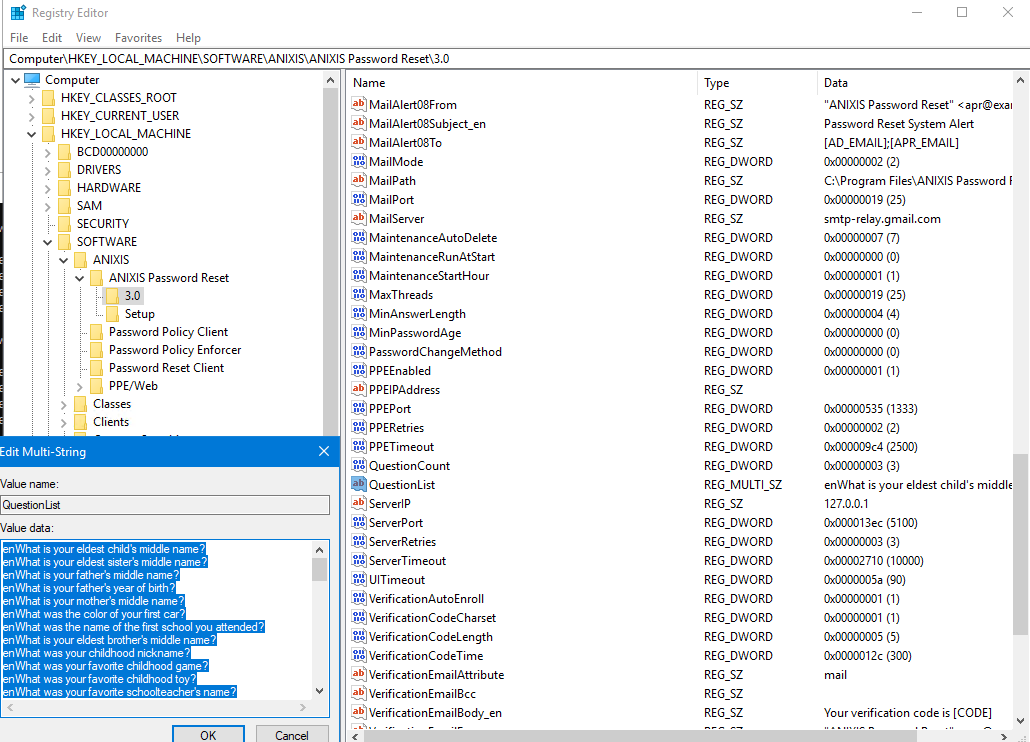The height and width of the screenshot is (742, 1030).
Task: Collapse the ANIXIS Password Reset node
Action: pyautogui.click(x=79, y=278)
